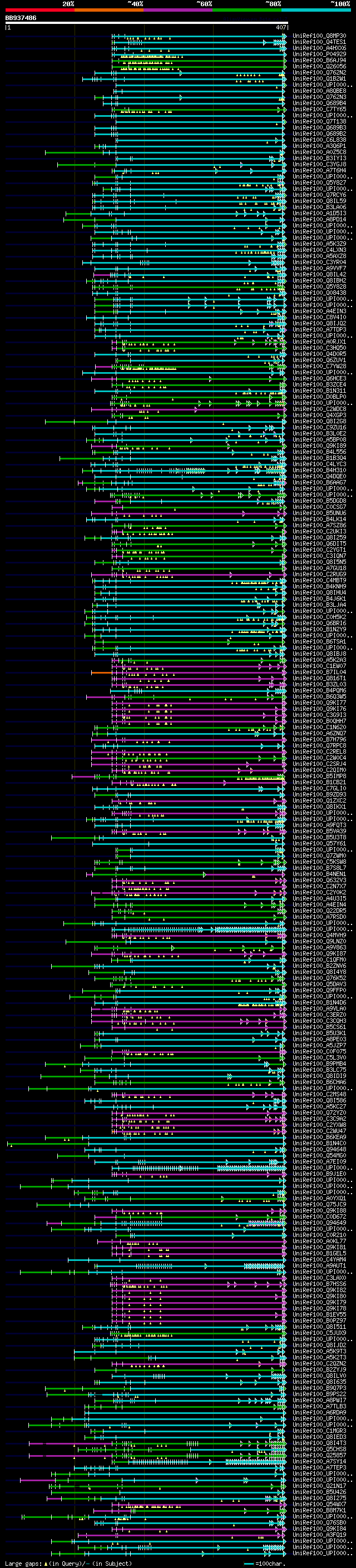Select hit UniRef100_Q632V3
The height and width of the screenshot is (1568, 356).
(x=319, y=880)
